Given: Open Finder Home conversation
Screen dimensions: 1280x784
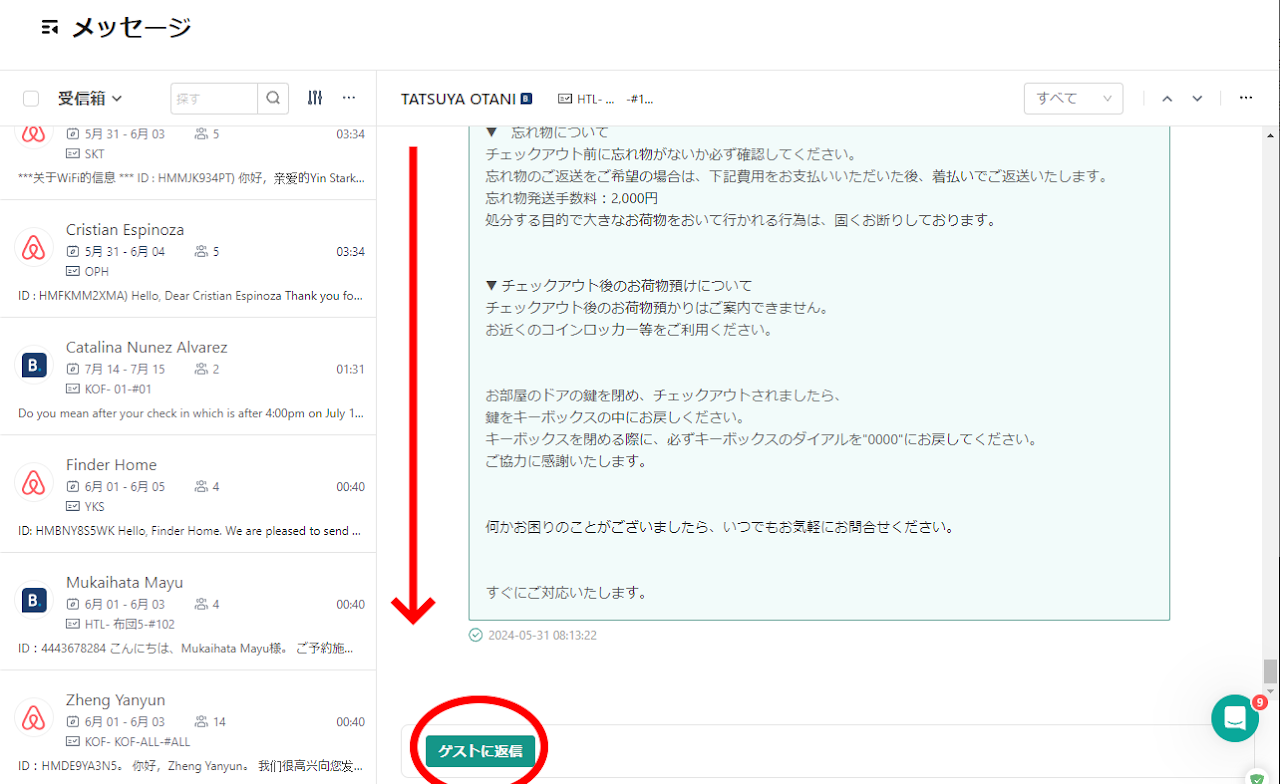Looking at the screenshot, I should pyautogui.click(x=188, y=494).
